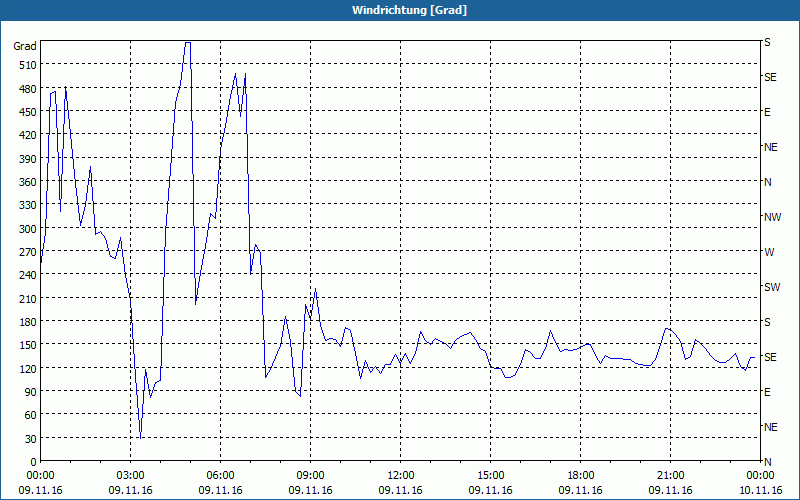Screen dimensions: 800x500
Task: Click the '330' y-axis value
Action: [x=28, y=205]
